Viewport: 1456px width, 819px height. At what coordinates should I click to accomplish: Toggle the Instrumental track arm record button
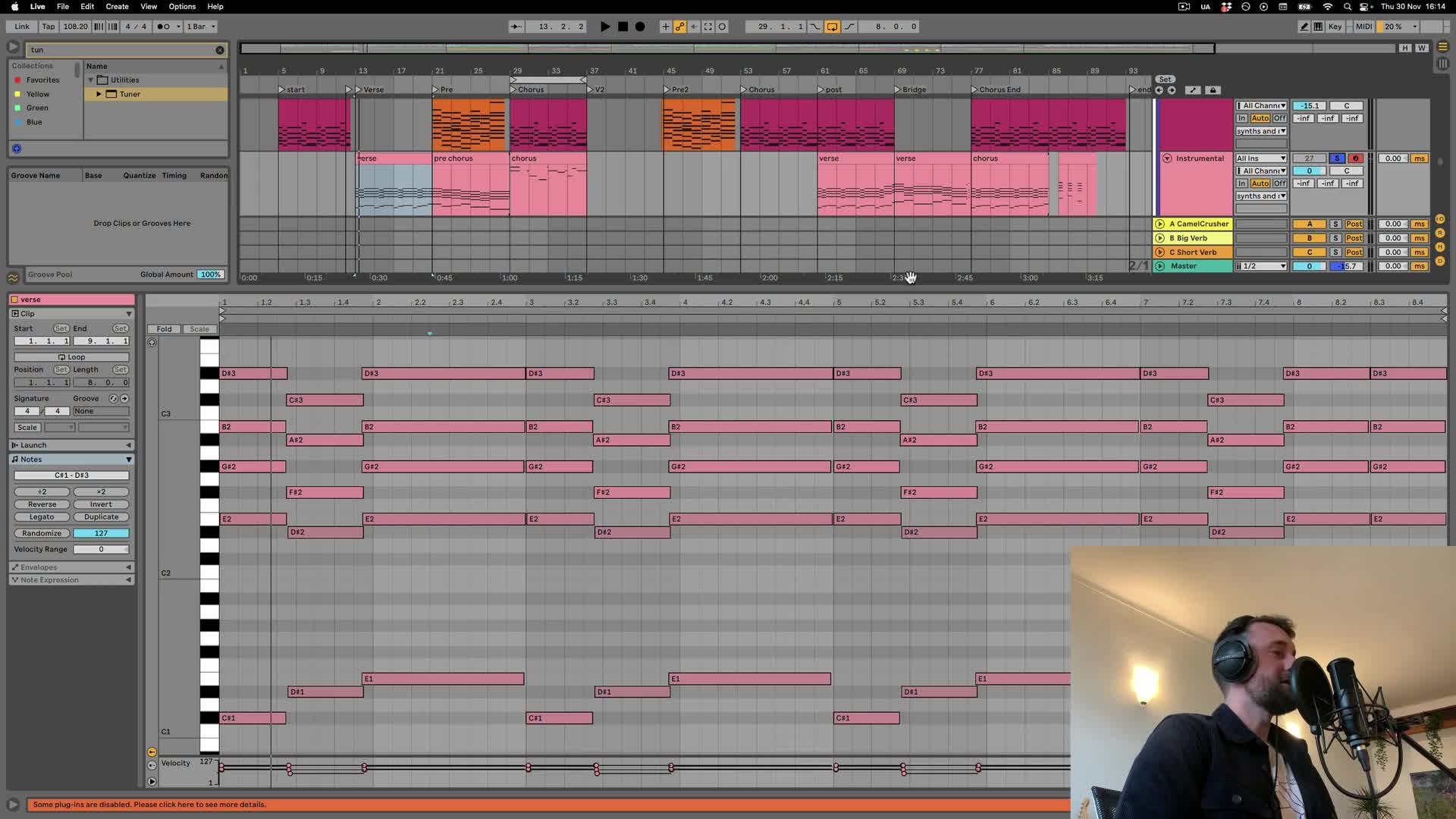1355,158
